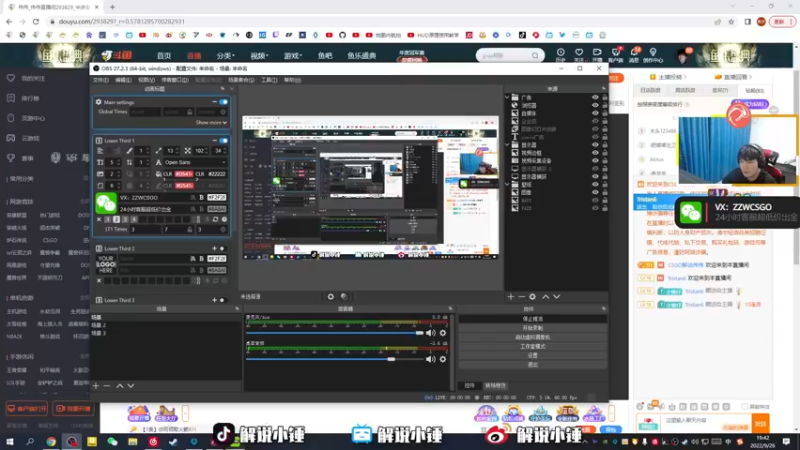Add a new scene with the plus button
The image size is (800, 450).
tap(96, 386)
